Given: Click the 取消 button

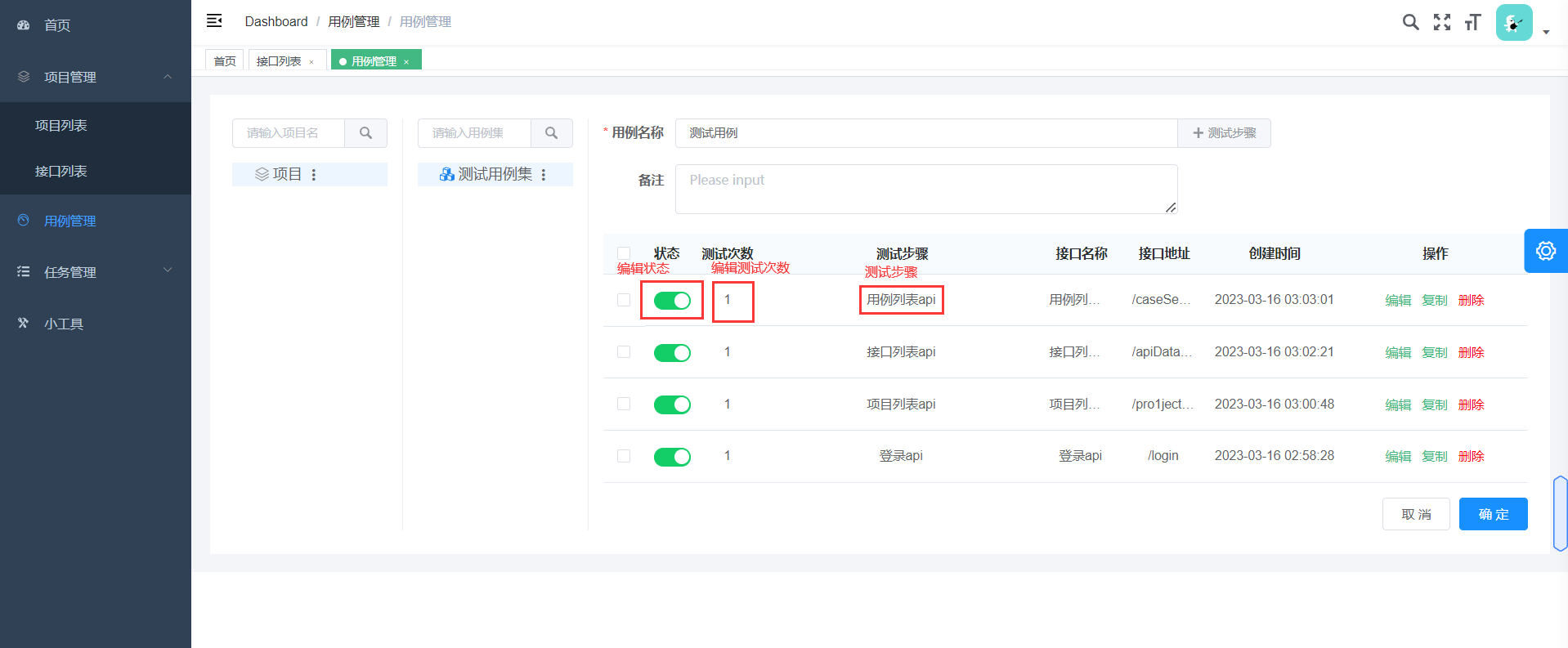Looking at the screenshot, I should [x=1416, y=514].
